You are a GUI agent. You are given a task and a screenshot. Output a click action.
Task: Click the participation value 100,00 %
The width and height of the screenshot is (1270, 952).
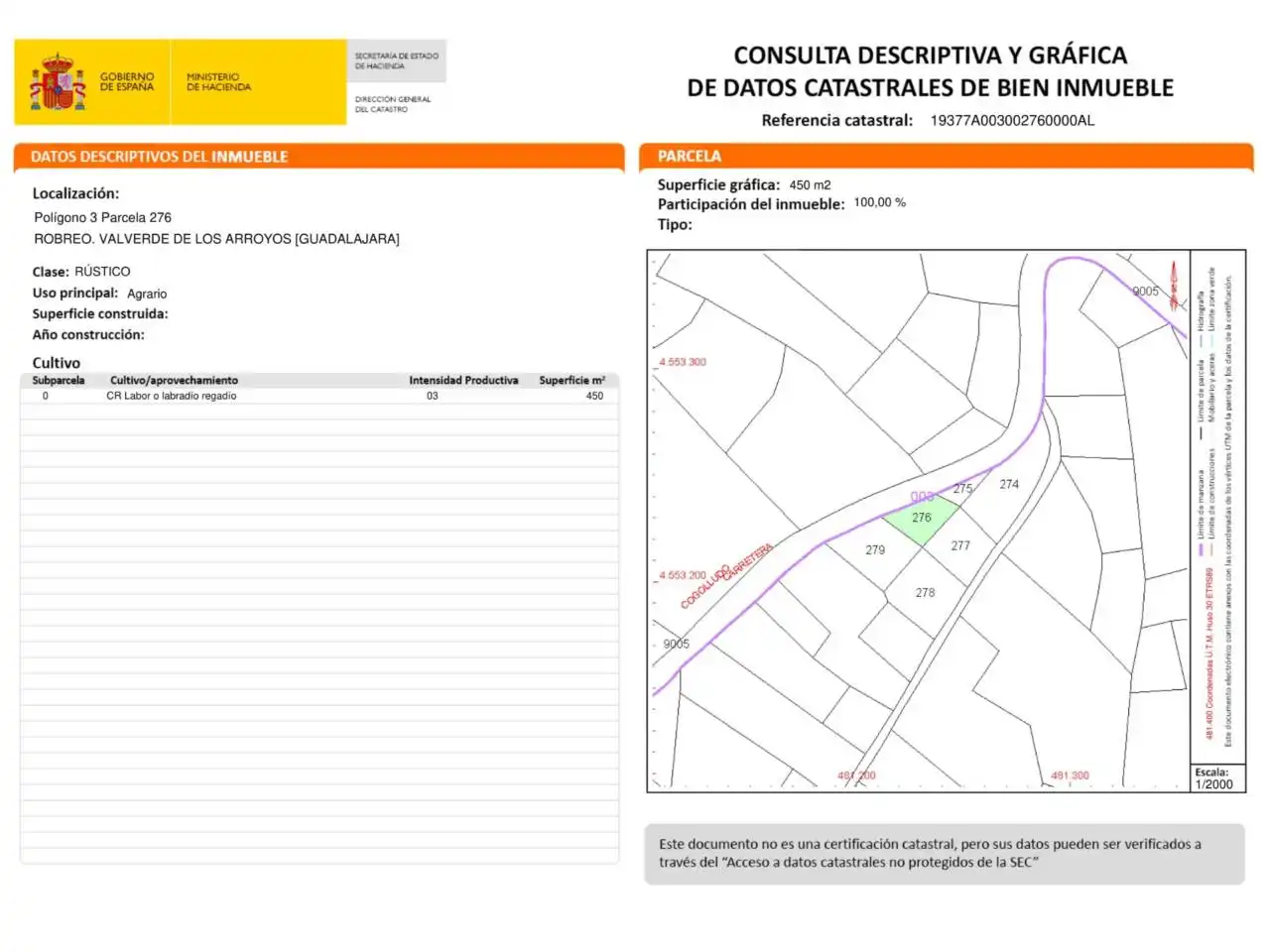tap(880, 202)
